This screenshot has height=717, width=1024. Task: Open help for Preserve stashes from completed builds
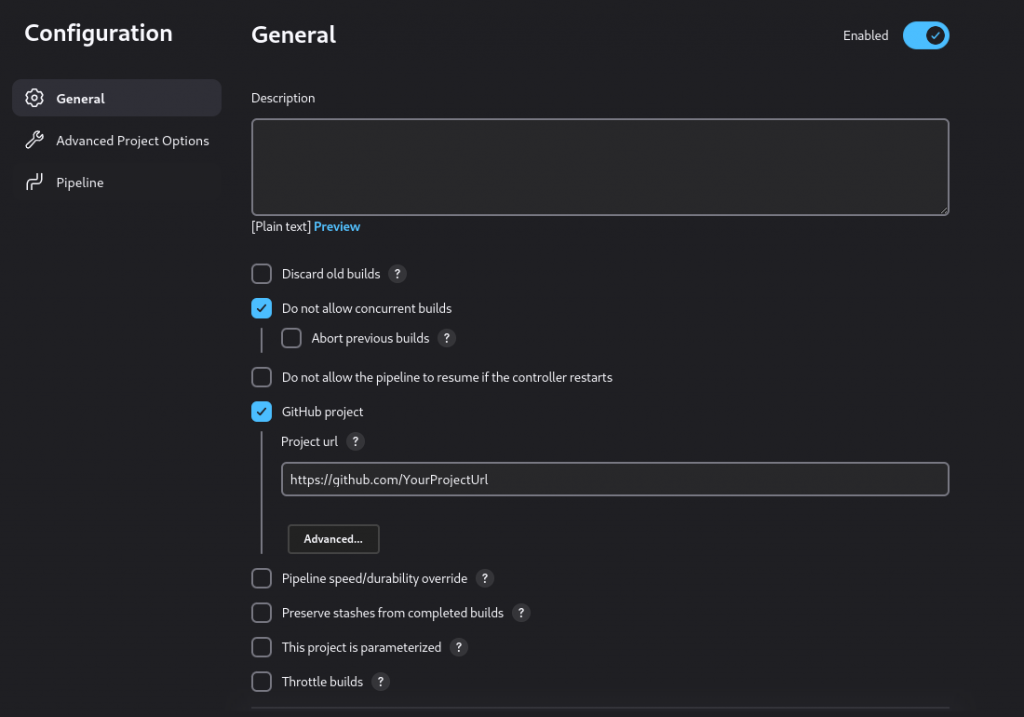520,613
